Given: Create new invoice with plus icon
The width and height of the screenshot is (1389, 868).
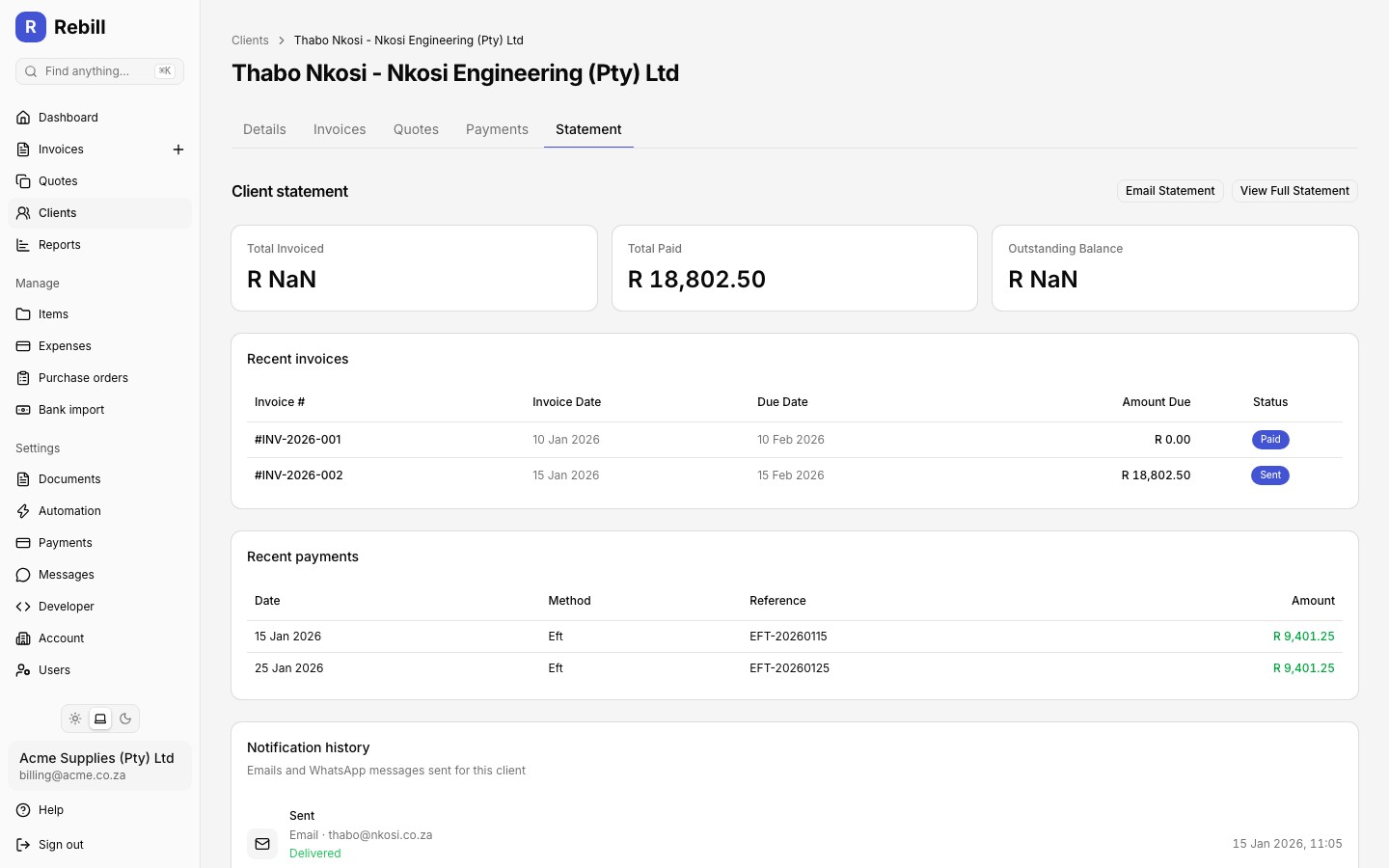Looking at the screenshot, I should tap(178, 149).
